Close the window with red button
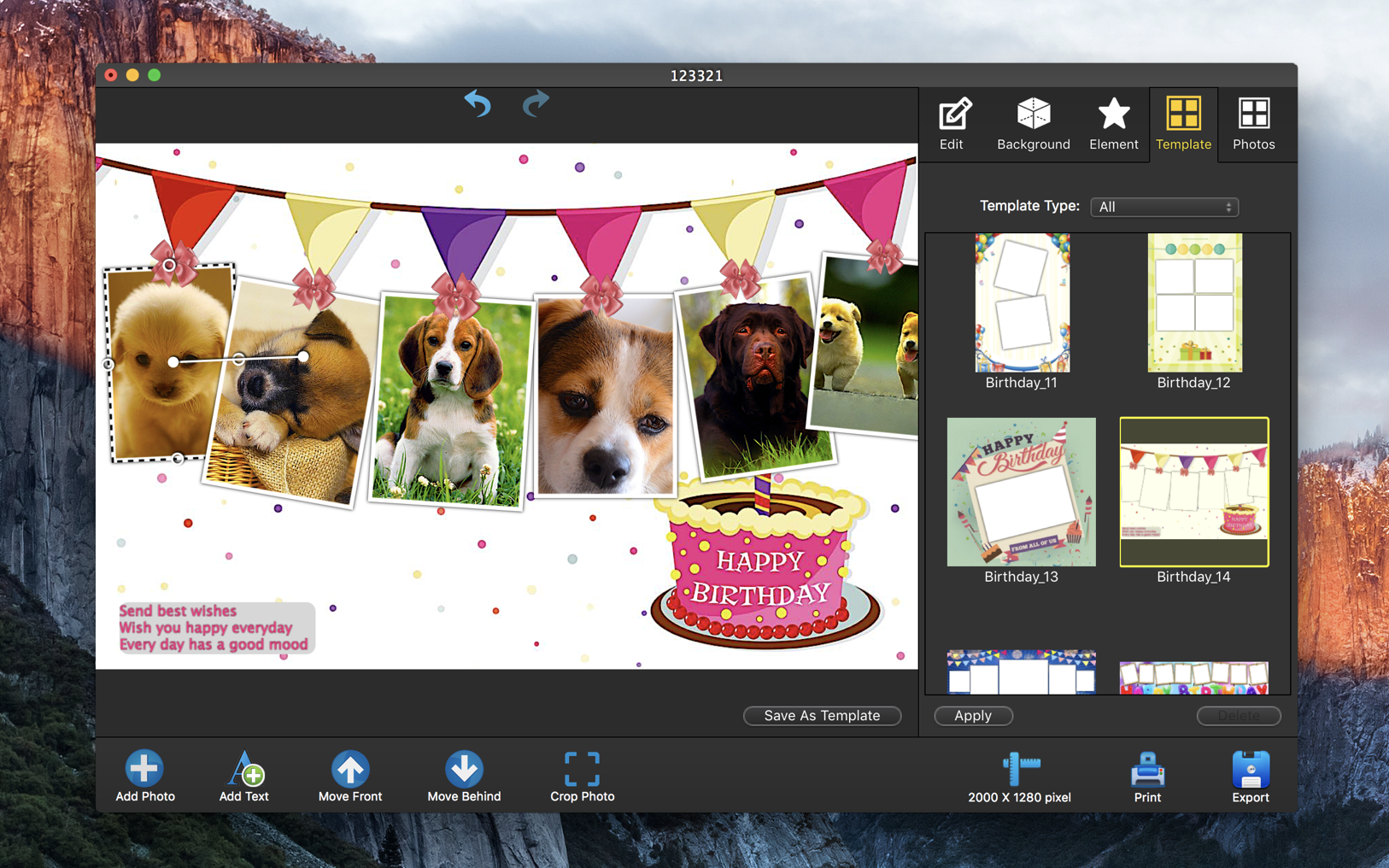The image size is (1389, 868). tap(111, 75)
